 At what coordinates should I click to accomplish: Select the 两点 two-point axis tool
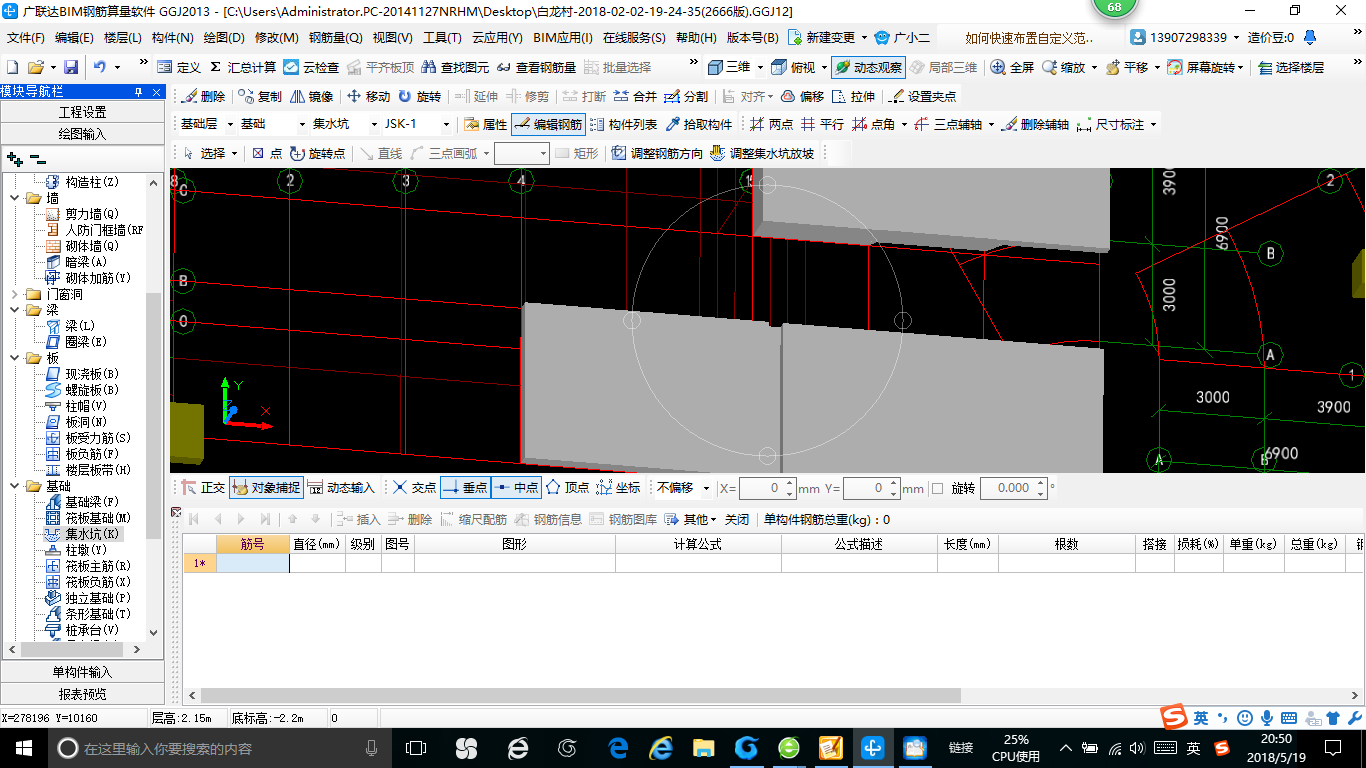pos(771,125)
